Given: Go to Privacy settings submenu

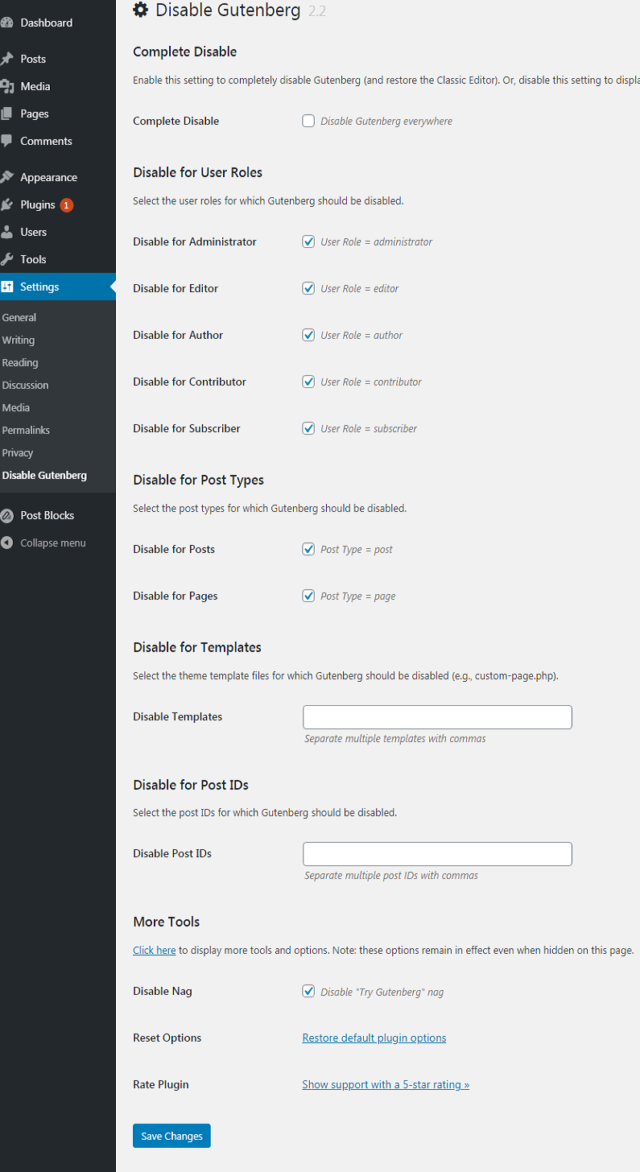Looking at the screenshot, I should 18,453.
